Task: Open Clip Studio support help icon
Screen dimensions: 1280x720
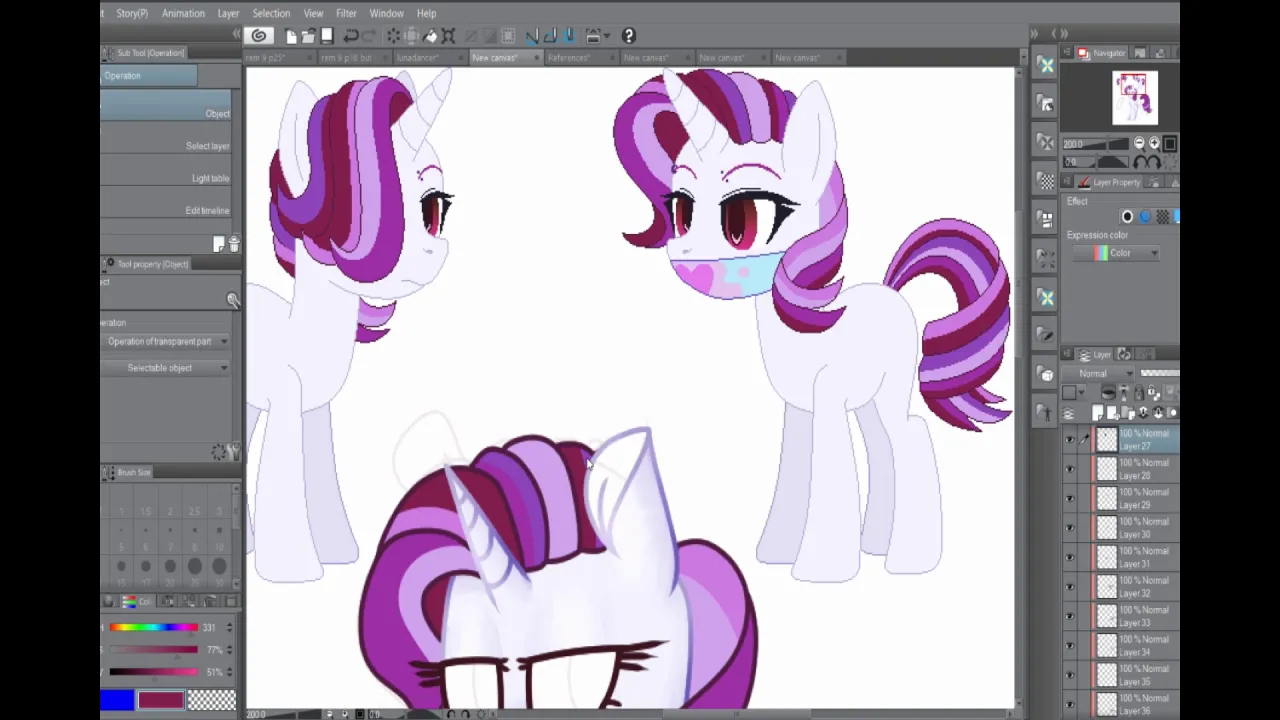Action: point(629,36)
